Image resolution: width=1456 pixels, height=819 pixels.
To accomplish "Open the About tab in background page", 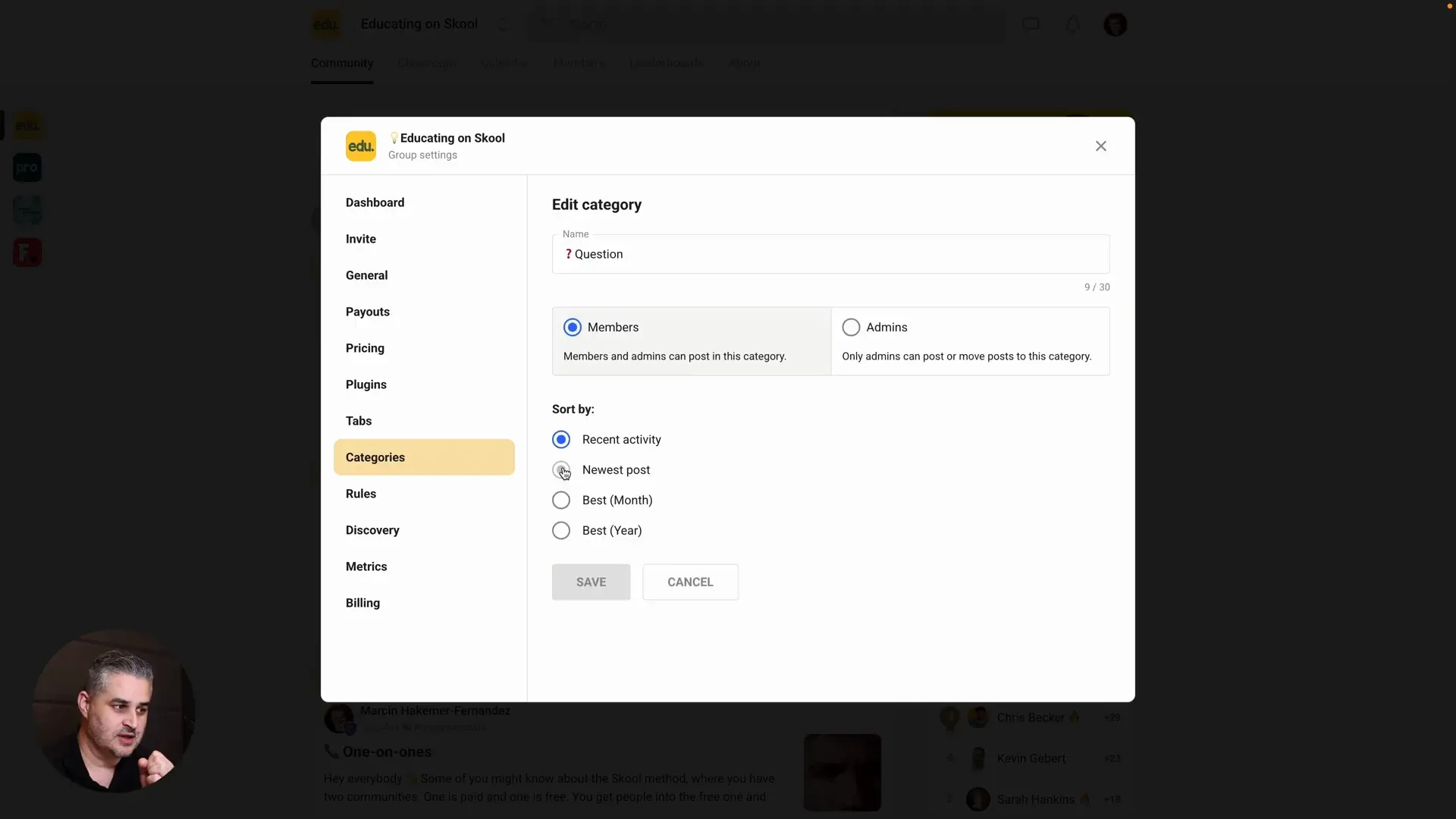I will [x=744, y=63].
